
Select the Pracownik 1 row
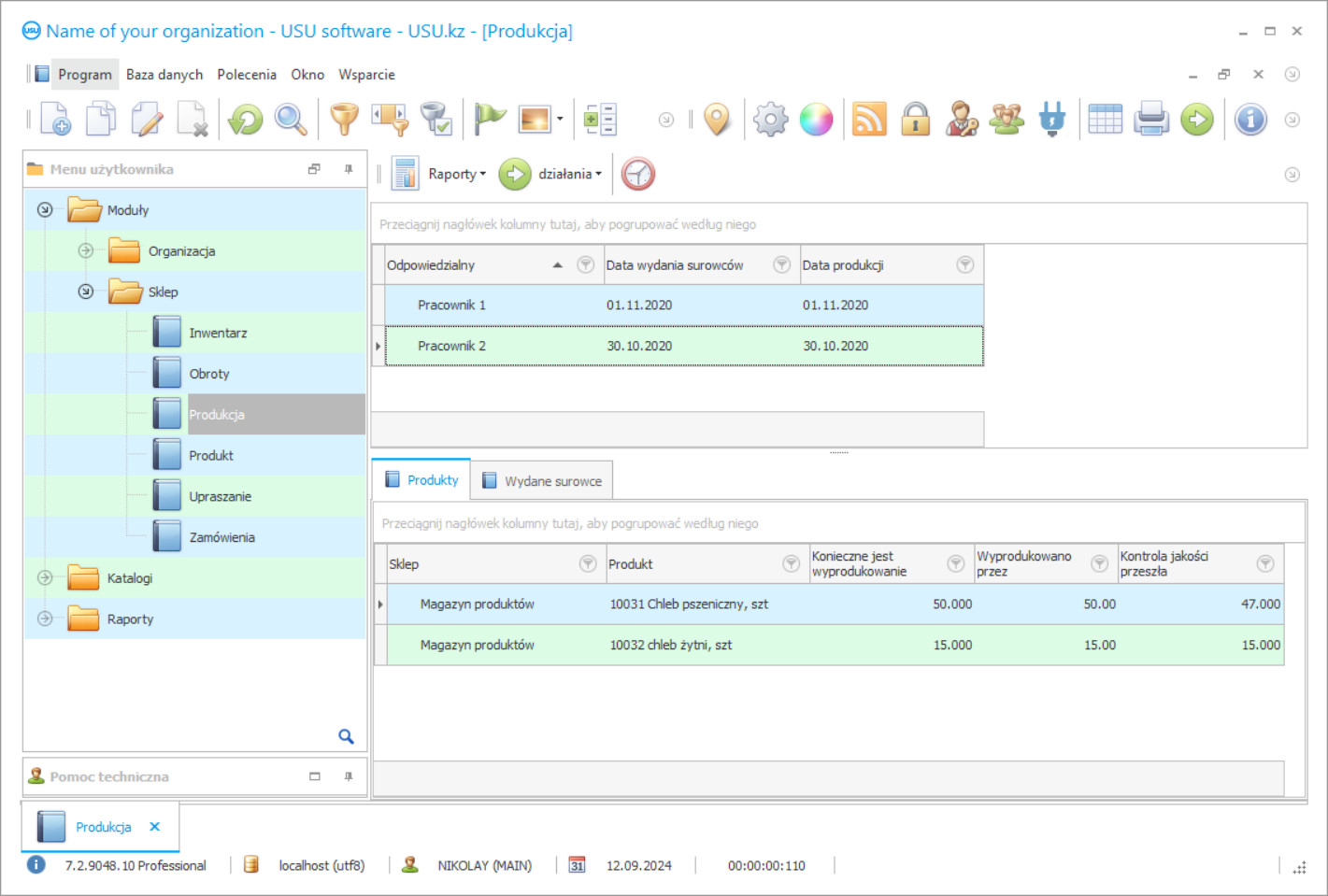tap(451, 306)
